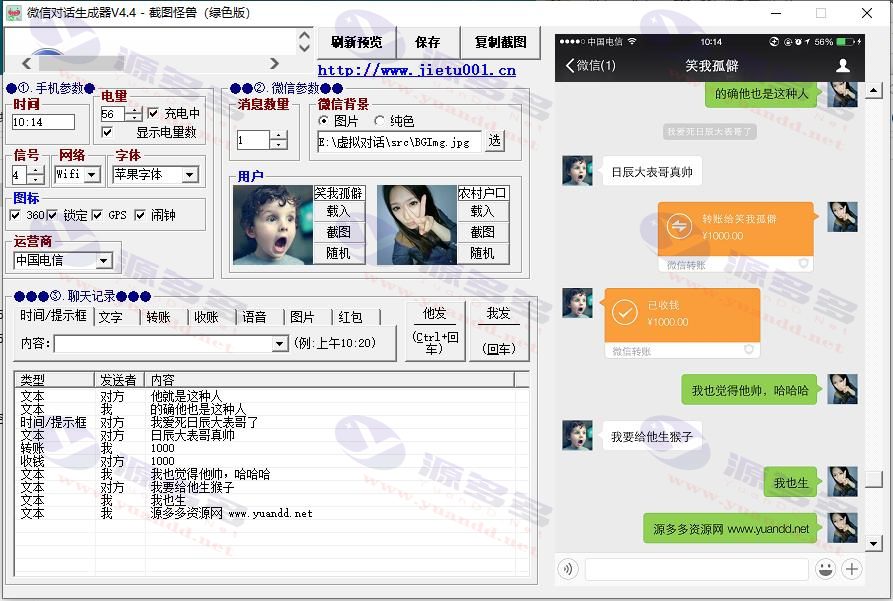The height and width of the screenshot is (601, 893).
Task: Click 截图 for the 笑我孤僻 user
Action: point(338,232)
